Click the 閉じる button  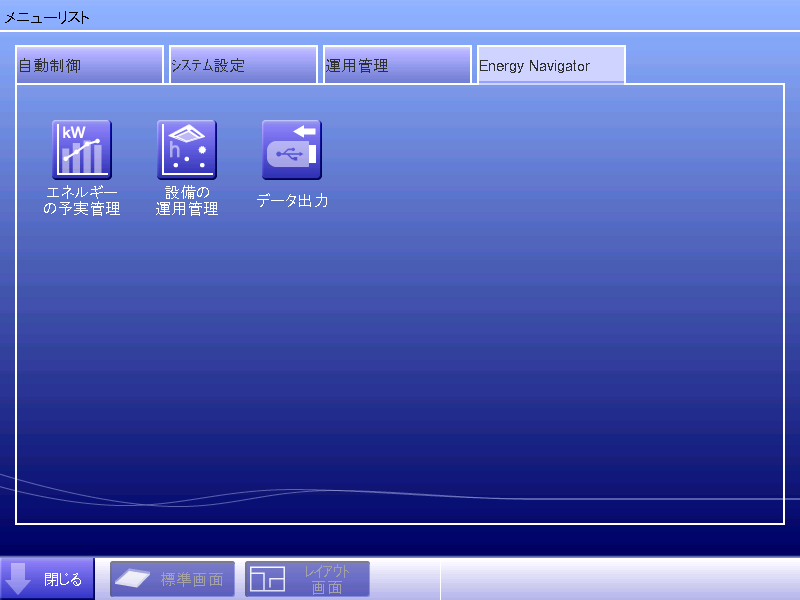47,579
